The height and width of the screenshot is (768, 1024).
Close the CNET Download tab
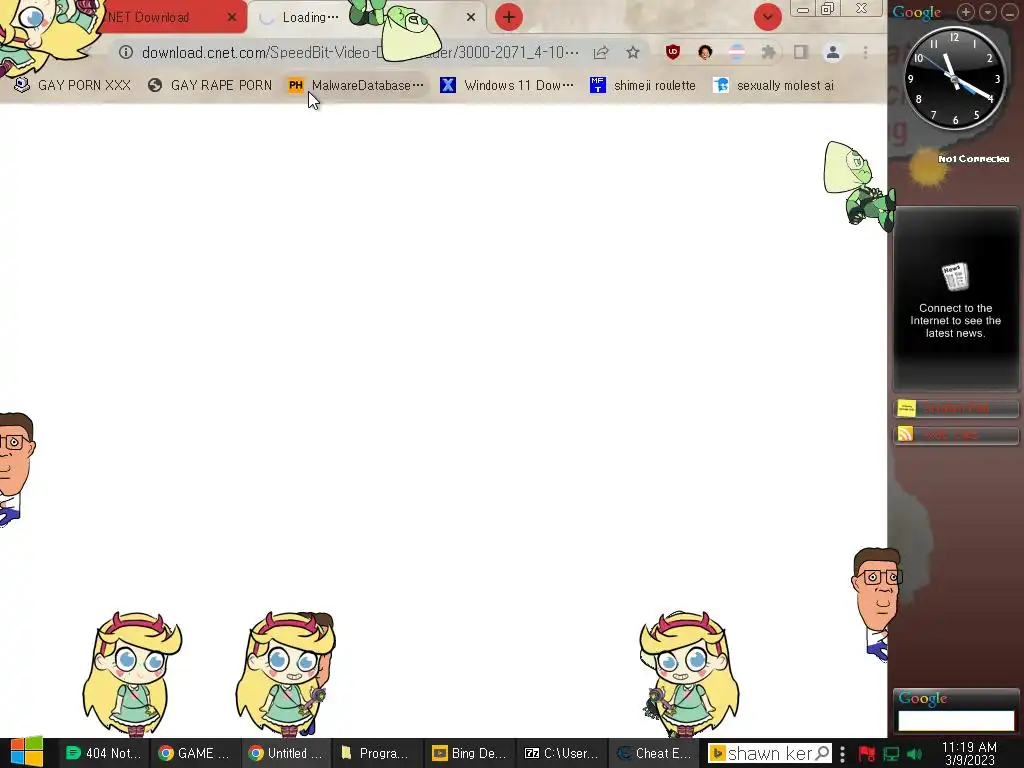[232, 17]
